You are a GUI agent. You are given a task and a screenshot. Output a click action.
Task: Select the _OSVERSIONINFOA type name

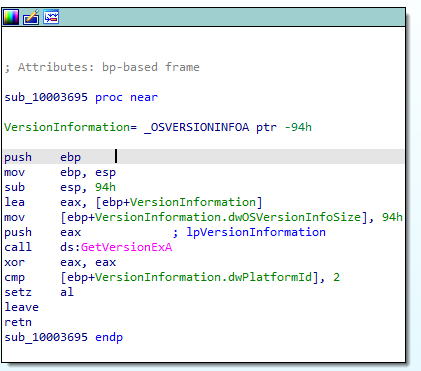[x=197, y=127]
